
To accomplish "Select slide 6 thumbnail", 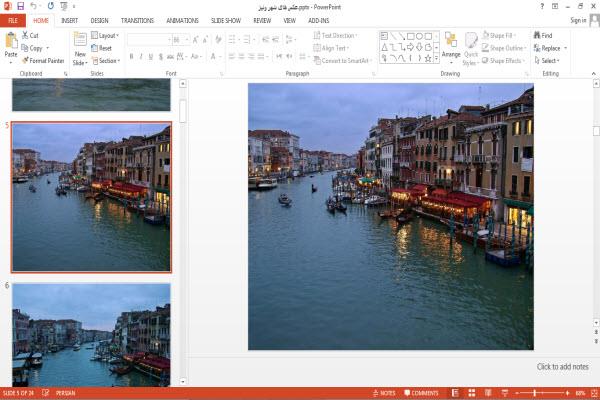I will [91, 335].
